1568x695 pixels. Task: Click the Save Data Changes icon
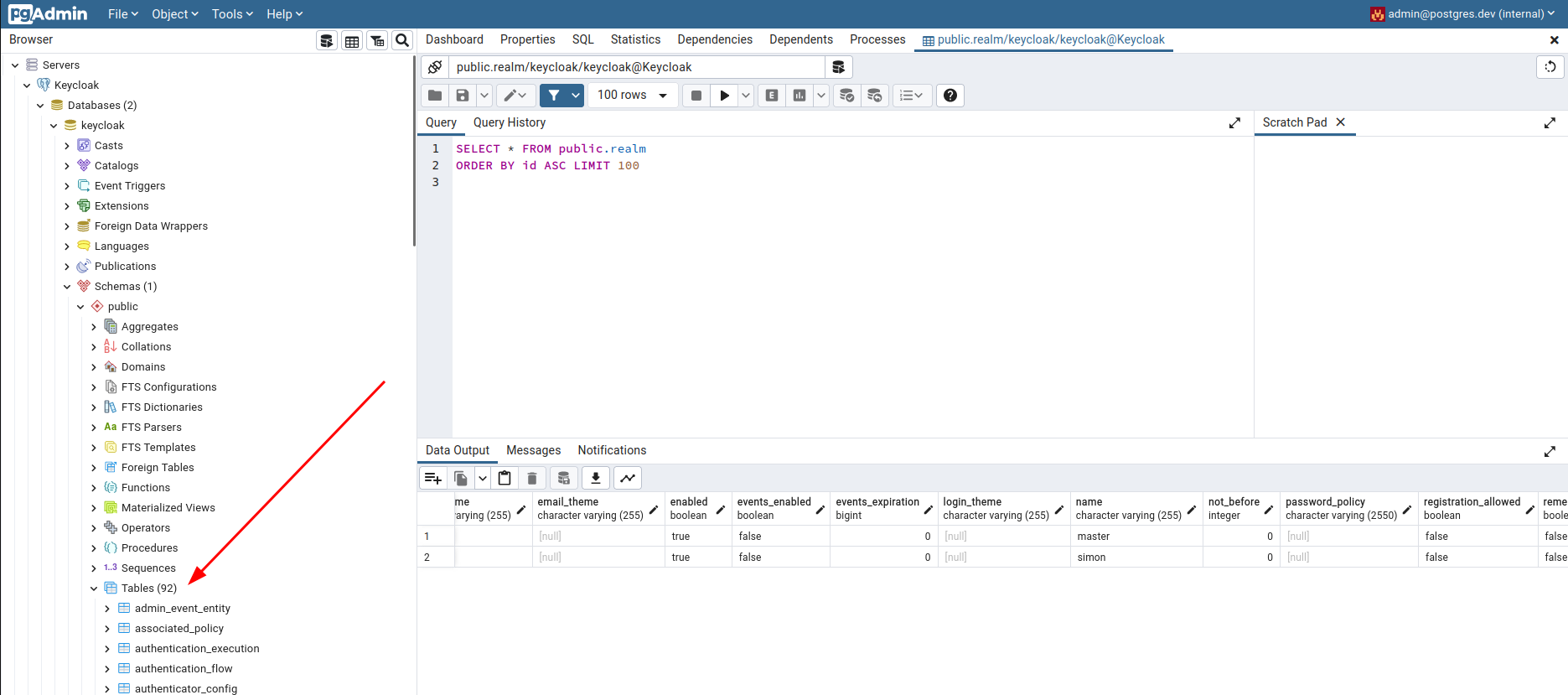(x=564, y=478)
